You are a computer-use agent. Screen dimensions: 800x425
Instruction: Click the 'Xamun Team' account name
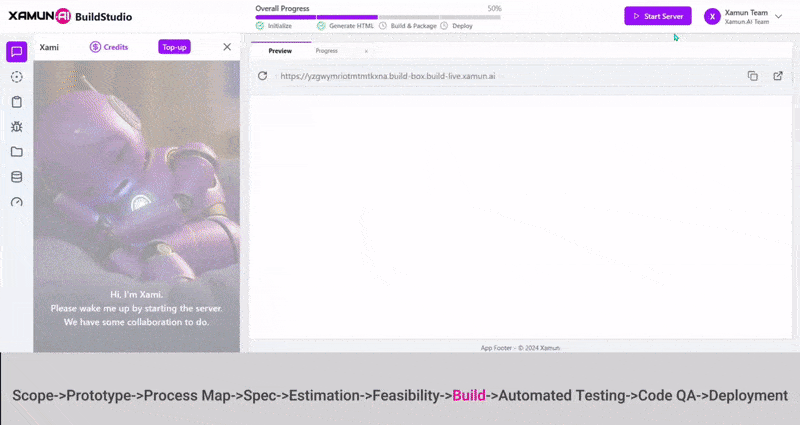[x=746, y=12]
